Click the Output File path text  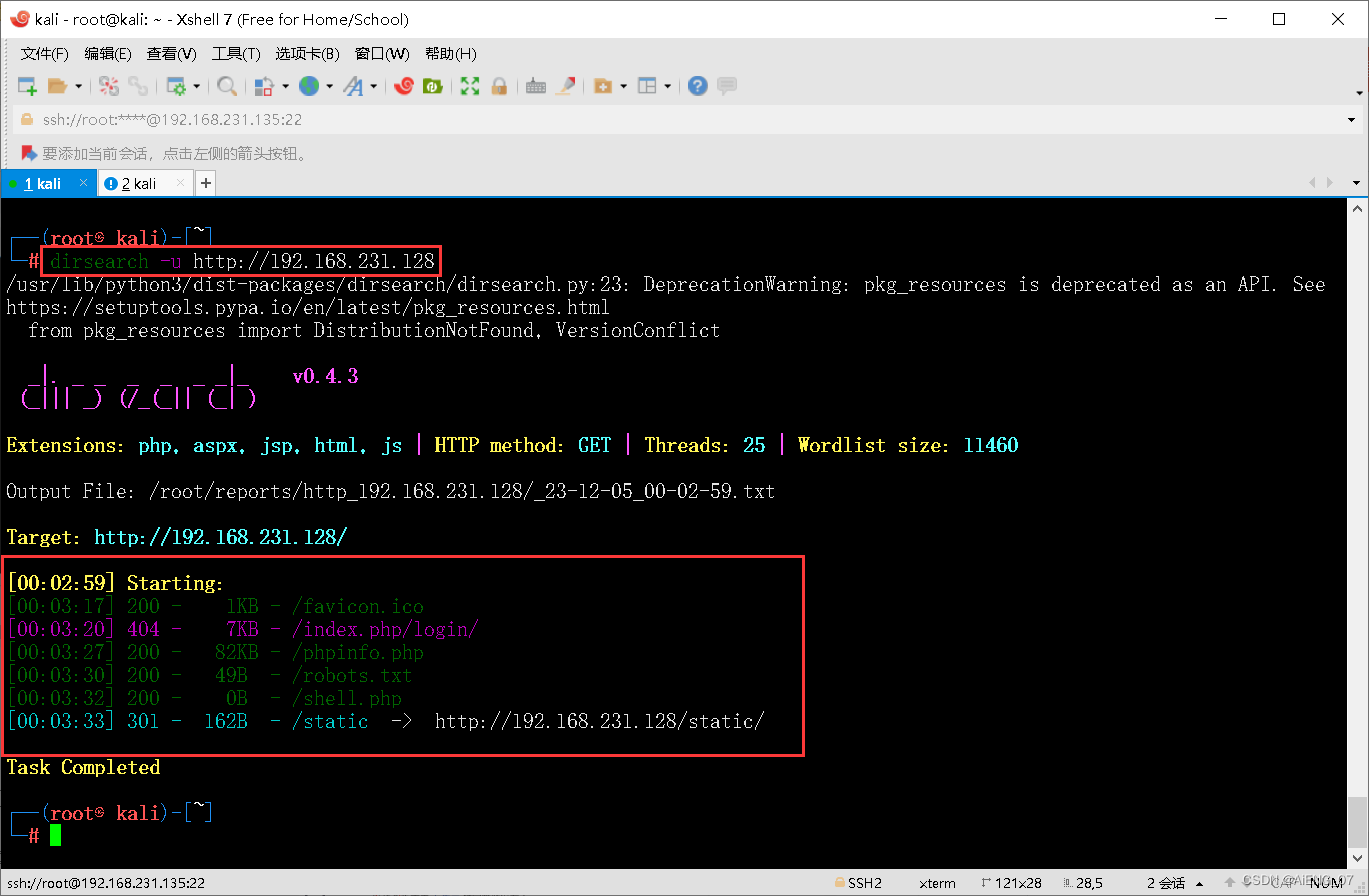tap(461, 491)
